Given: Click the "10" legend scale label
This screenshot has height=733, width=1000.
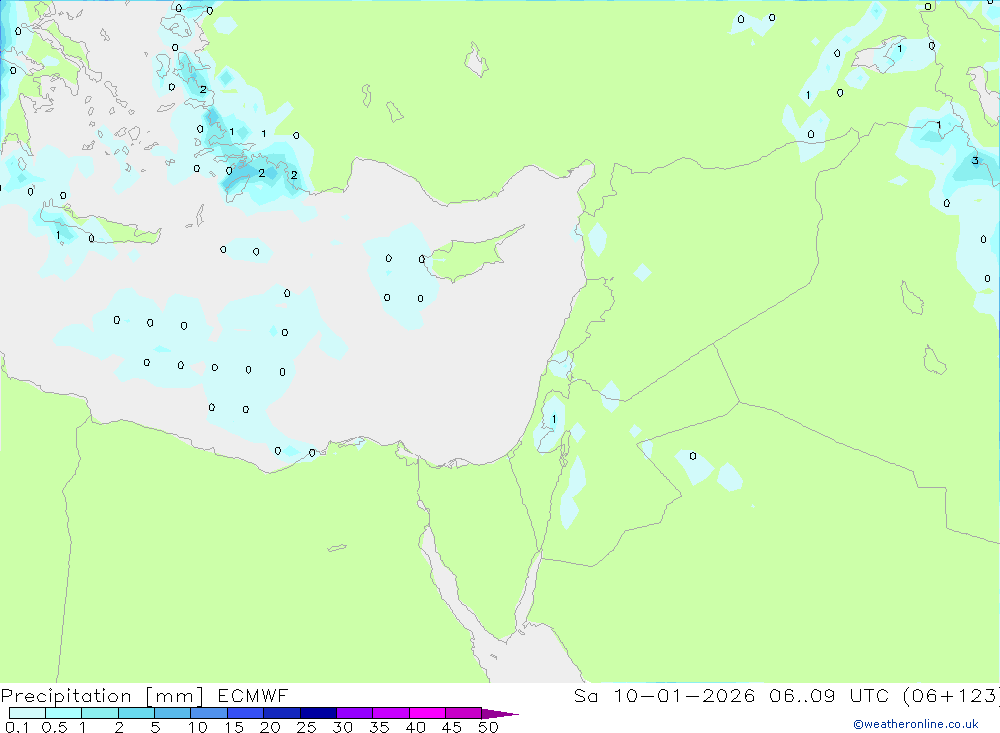Looking at the screenshot, I should [x=198, y=727].
